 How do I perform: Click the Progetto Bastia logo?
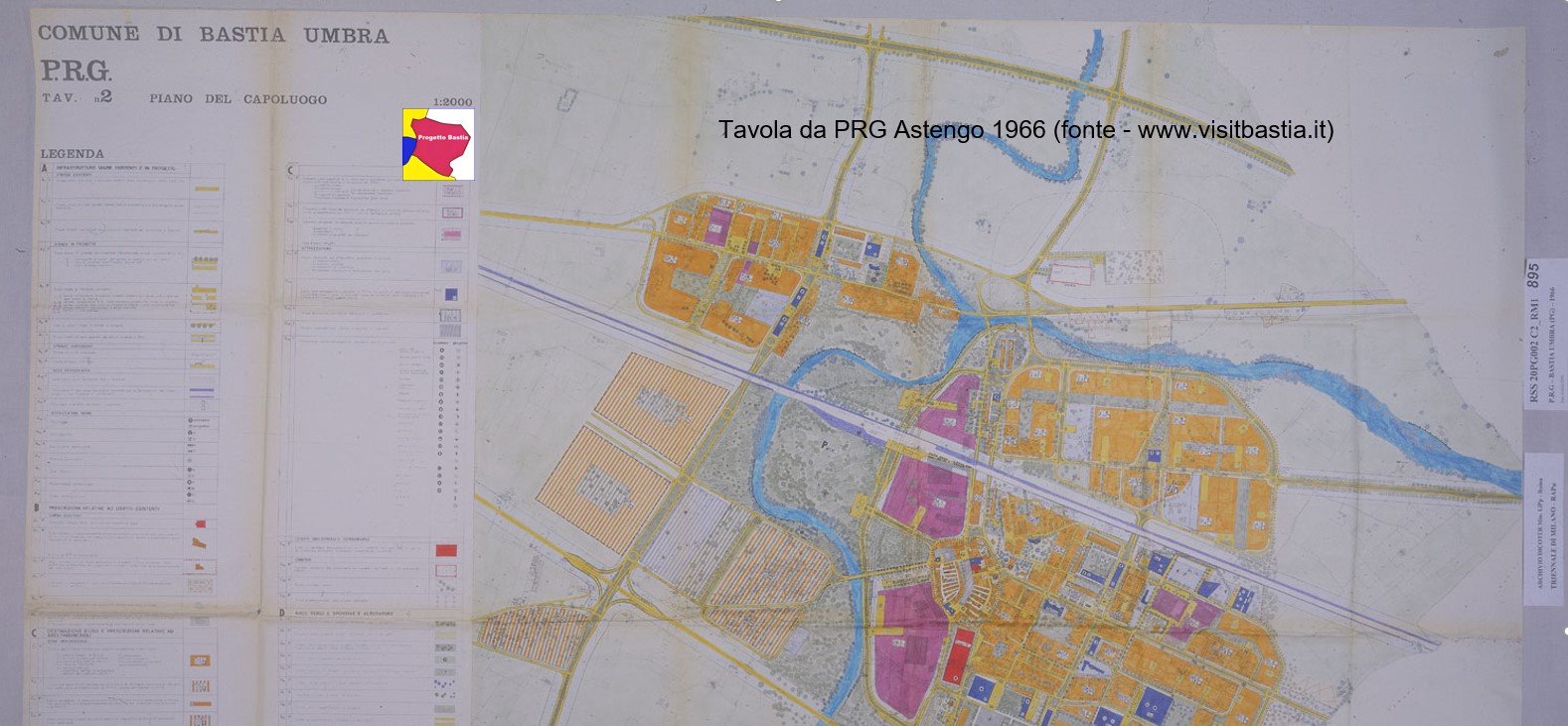coord(437,144)
